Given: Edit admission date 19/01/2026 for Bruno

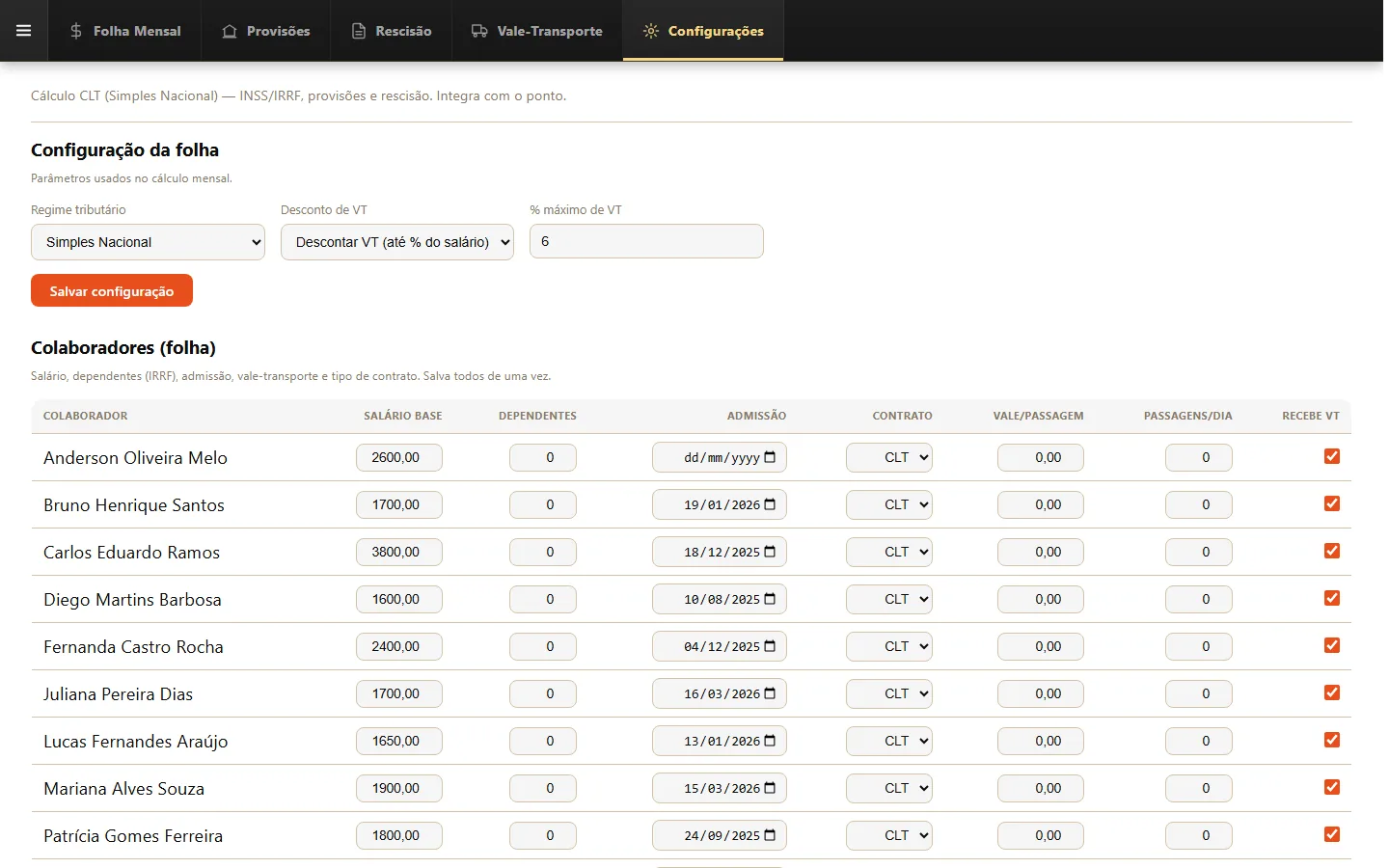Looking at the screenshot, I should (720, 504).
